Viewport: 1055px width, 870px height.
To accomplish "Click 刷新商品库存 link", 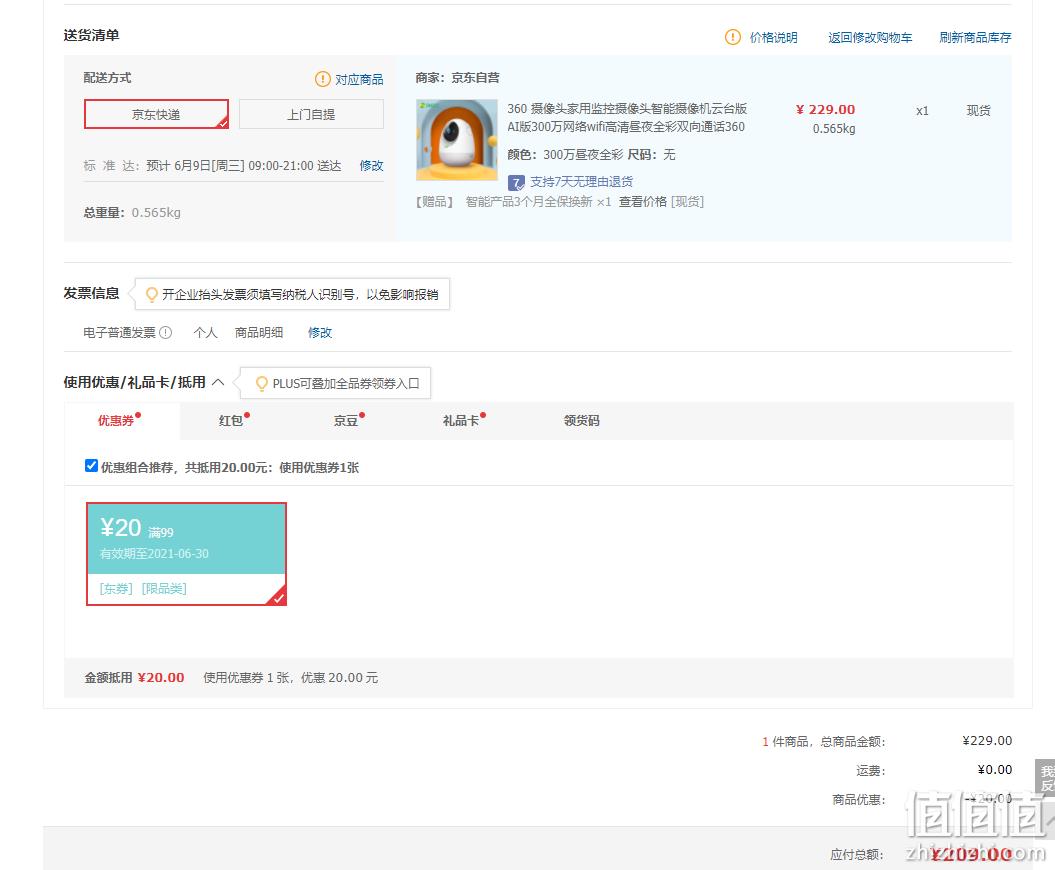I will click(x=976, y=38).
